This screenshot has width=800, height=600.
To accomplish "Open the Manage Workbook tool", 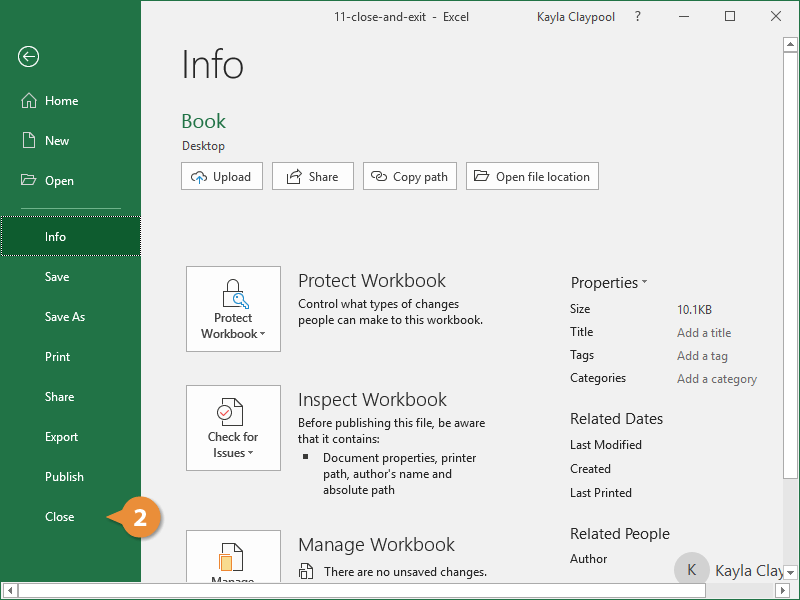I will [233, 560].
